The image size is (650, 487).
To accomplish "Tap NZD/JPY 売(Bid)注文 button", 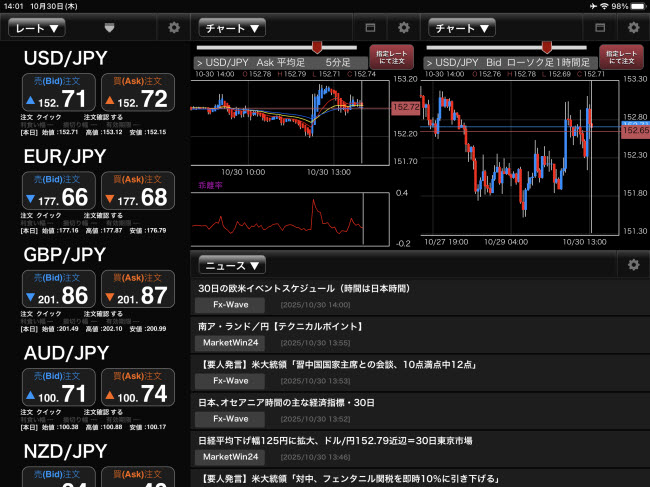I will 59,477.
